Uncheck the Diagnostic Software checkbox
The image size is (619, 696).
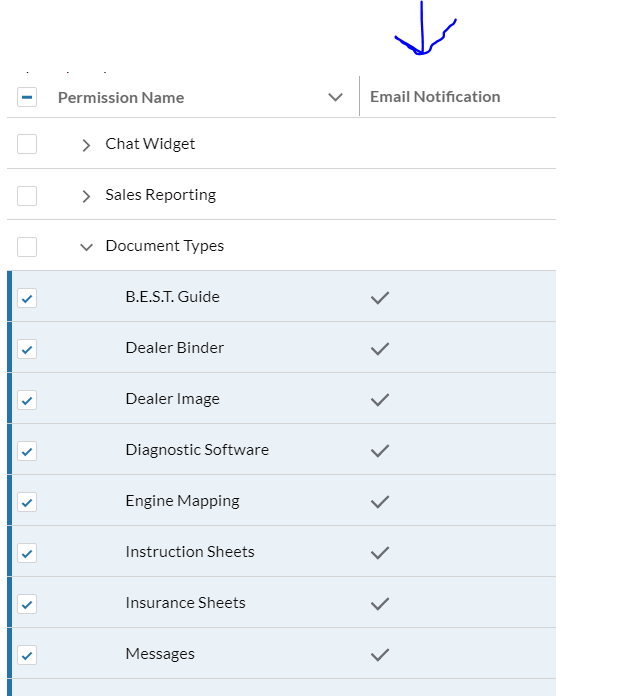pyautogui.click(x=27, y=451)
